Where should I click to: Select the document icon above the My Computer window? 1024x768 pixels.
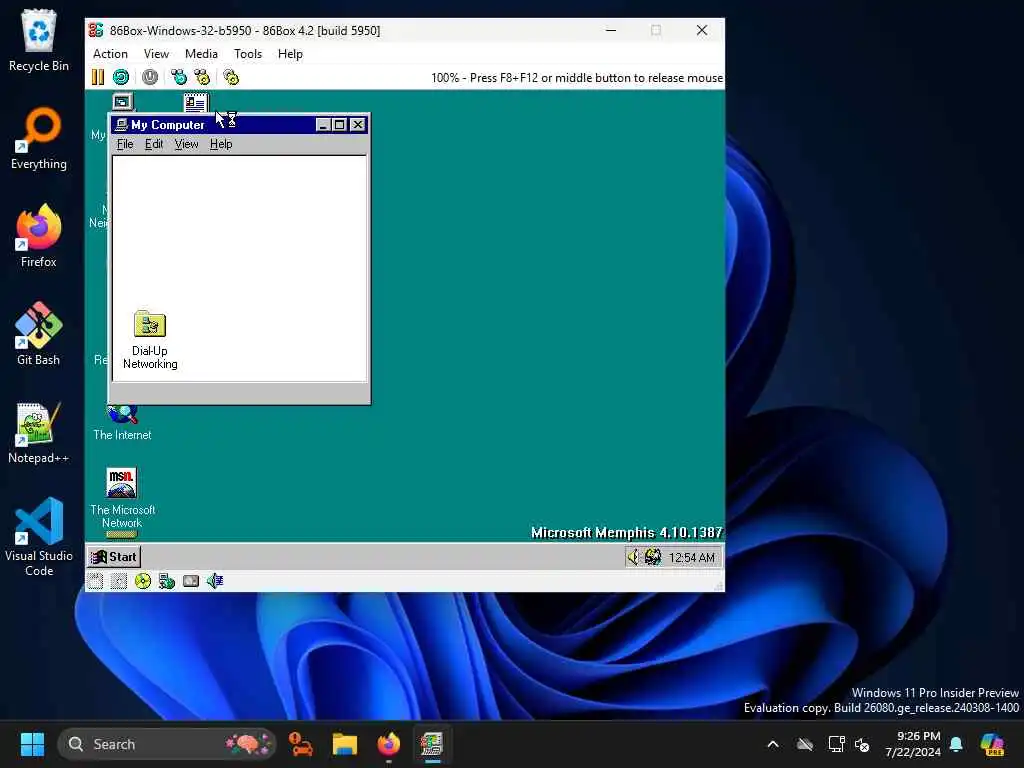[195, 103]
